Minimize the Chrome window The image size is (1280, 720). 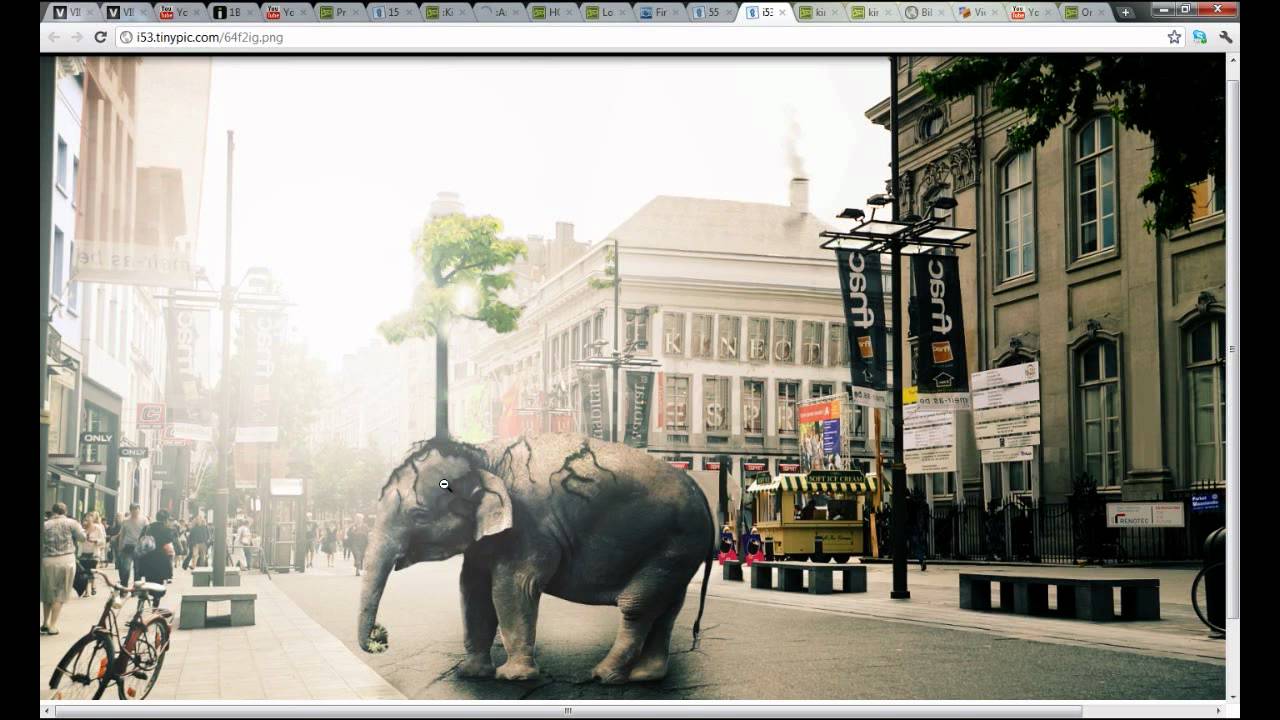click(1163, 9)
